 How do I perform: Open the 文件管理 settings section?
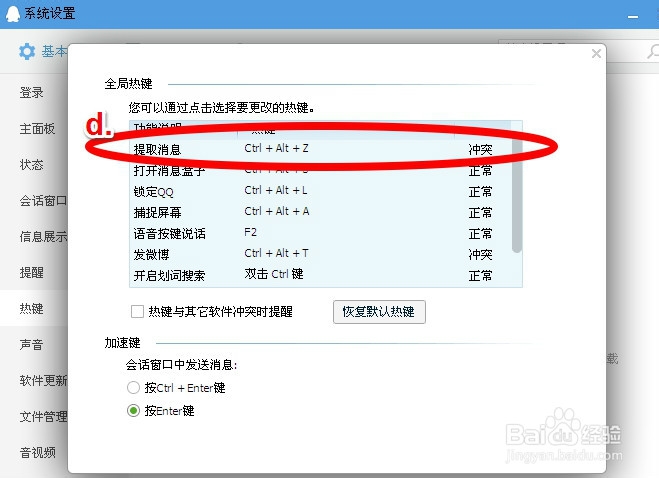43,417
